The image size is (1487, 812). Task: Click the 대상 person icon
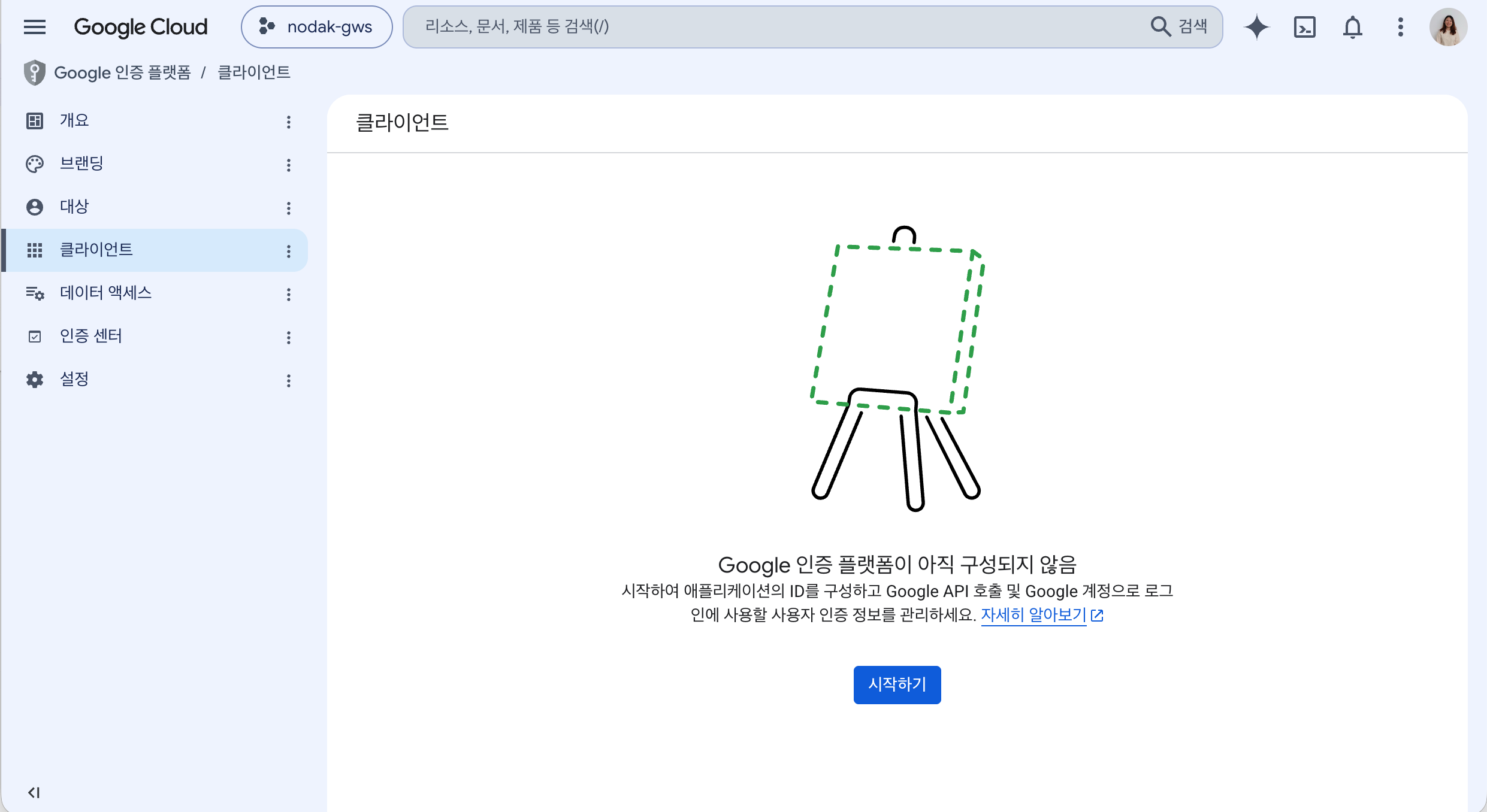[35, 207]
